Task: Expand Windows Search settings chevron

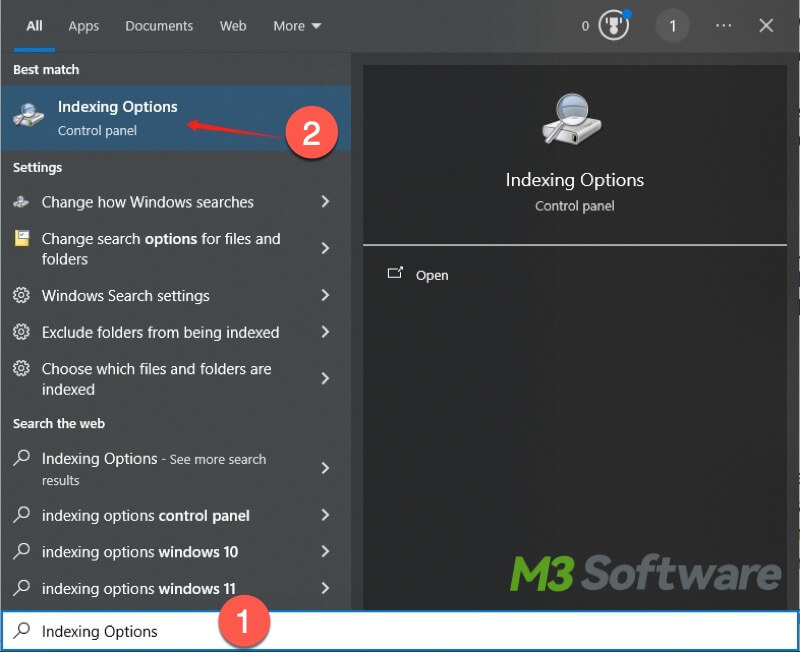Action: pos(325,295)
